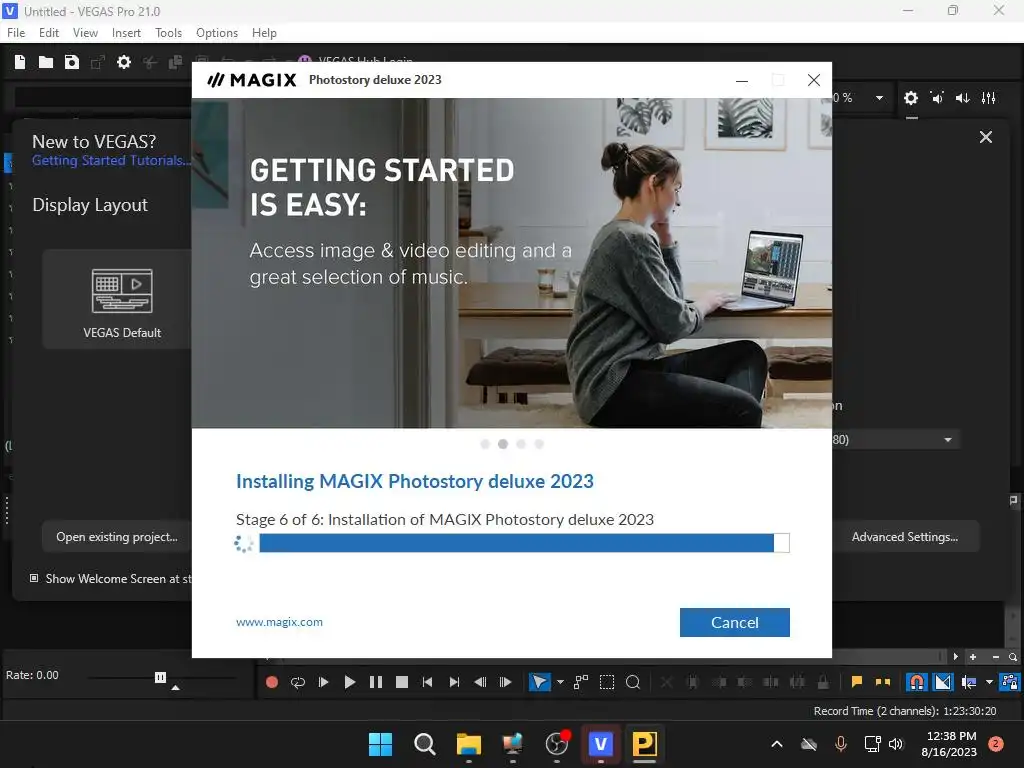This screenshot has height=768, width=1024.
Task: Click timeline zoom-out minus button
Action: (995, 657)
